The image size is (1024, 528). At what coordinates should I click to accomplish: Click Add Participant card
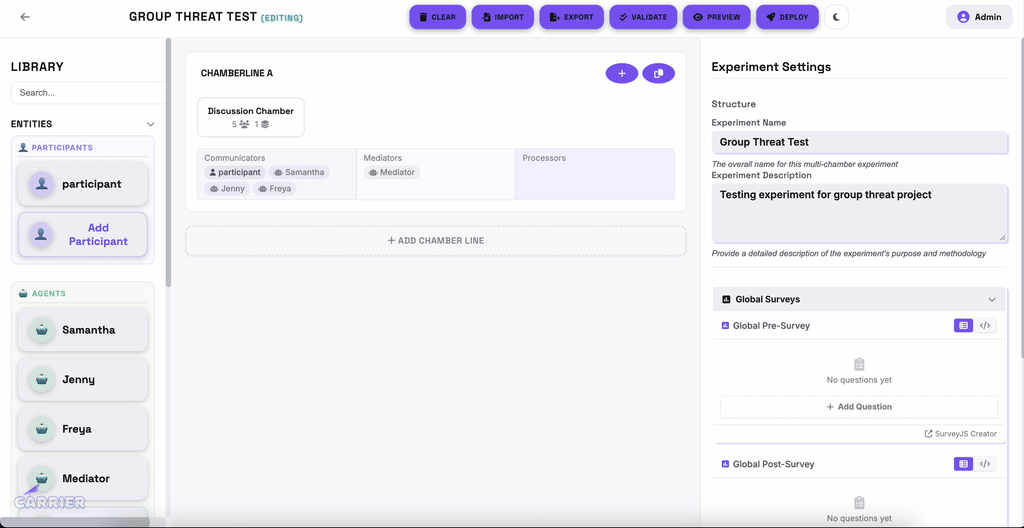[x=83, y=234]
